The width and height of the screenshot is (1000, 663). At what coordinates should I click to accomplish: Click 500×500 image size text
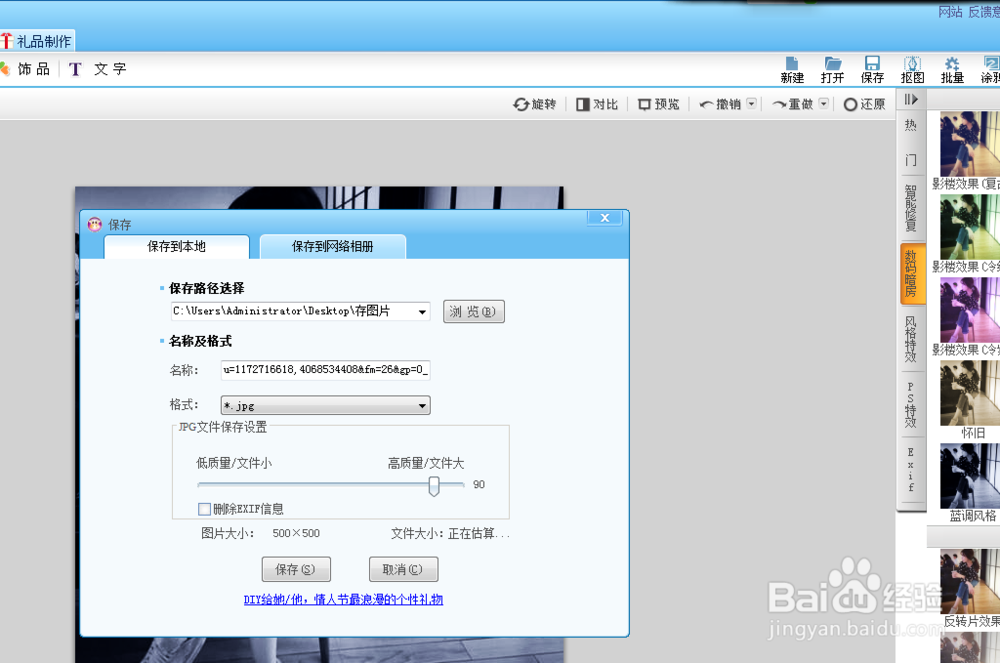tap(296, 533)
